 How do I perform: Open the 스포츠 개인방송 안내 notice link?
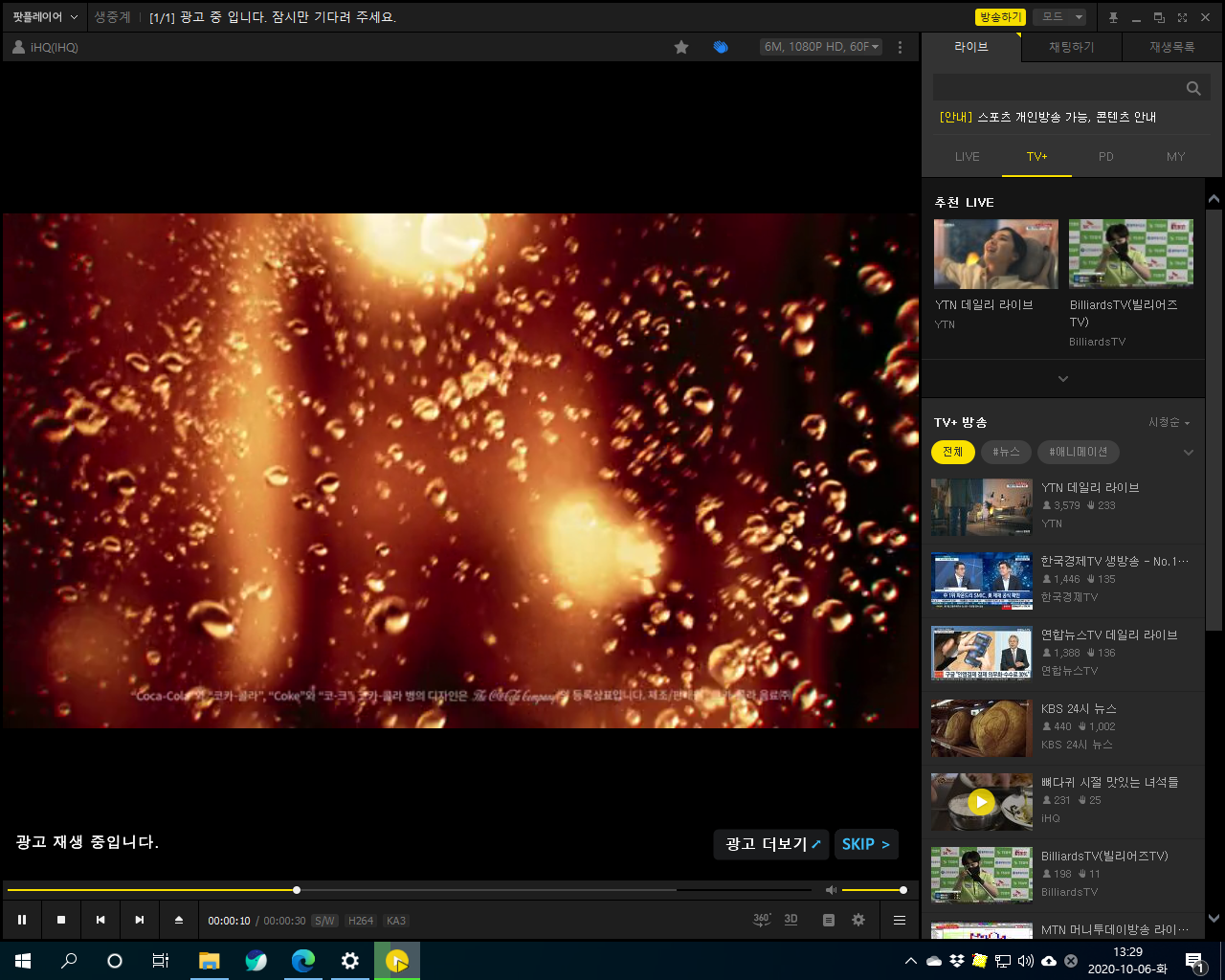pos(1048,117)
